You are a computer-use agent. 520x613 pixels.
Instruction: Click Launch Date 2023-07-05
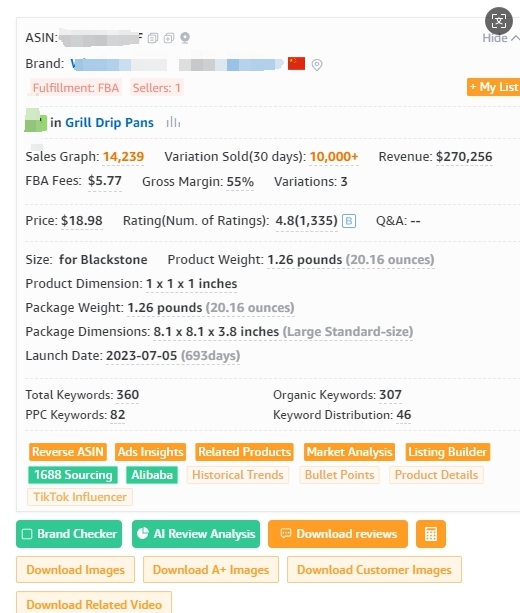pos(142,356)
